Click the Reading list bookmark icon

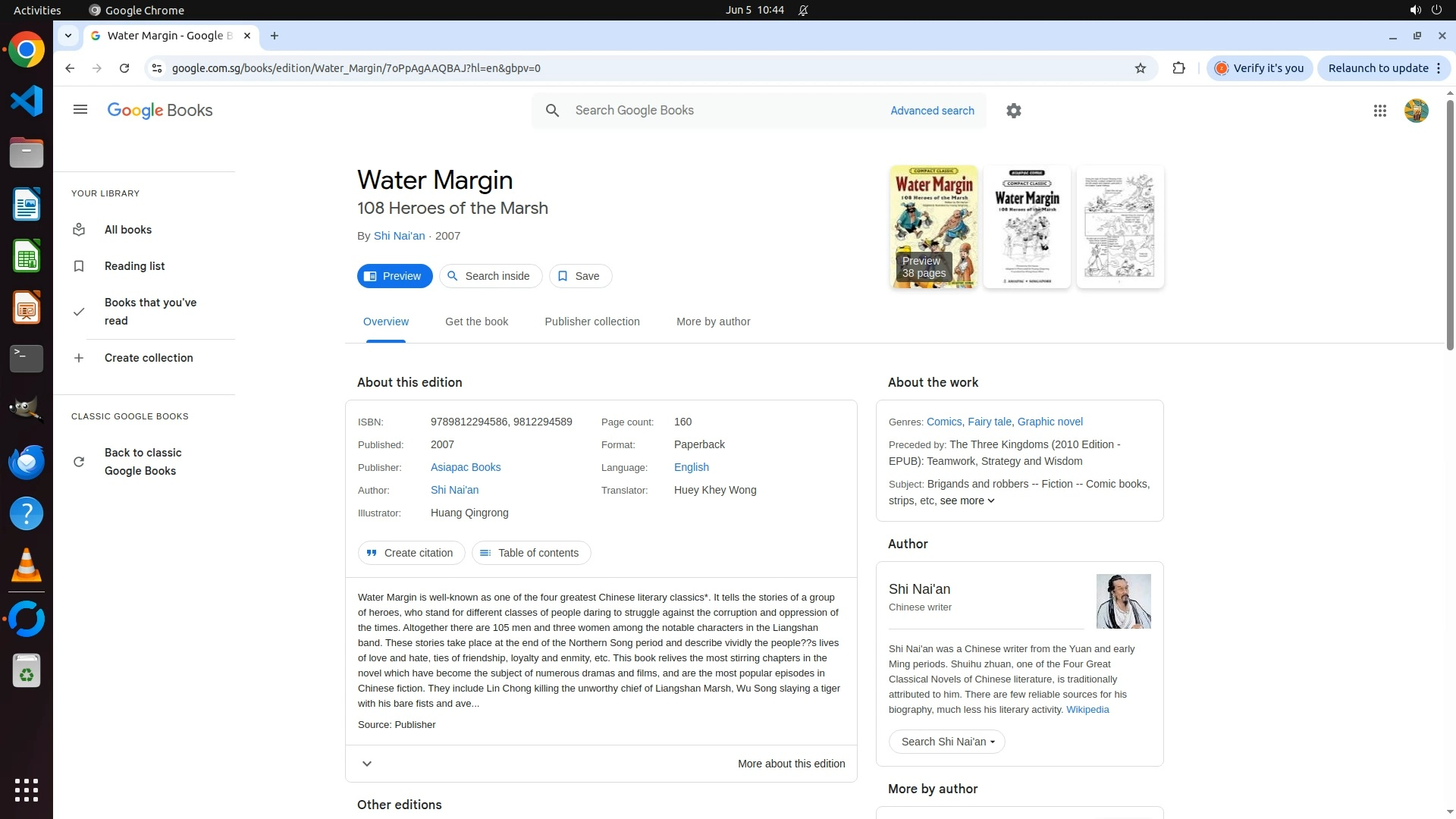[x=79, y=266]
